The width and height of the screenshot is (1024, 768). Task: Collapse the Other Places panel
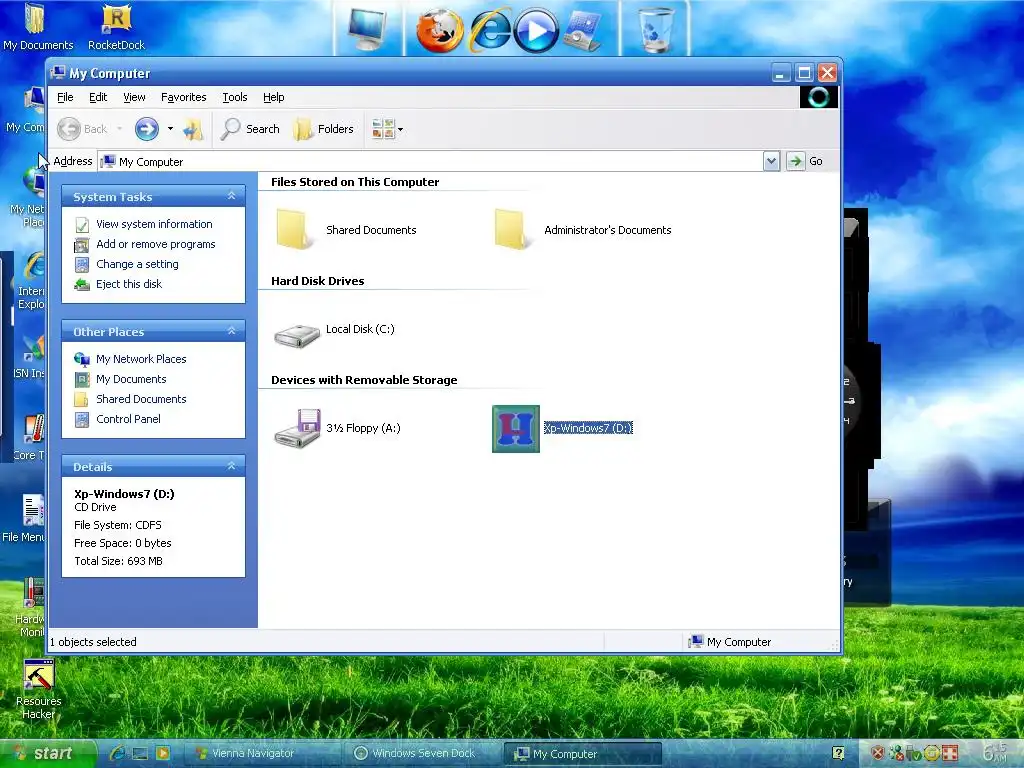point(231,331)
